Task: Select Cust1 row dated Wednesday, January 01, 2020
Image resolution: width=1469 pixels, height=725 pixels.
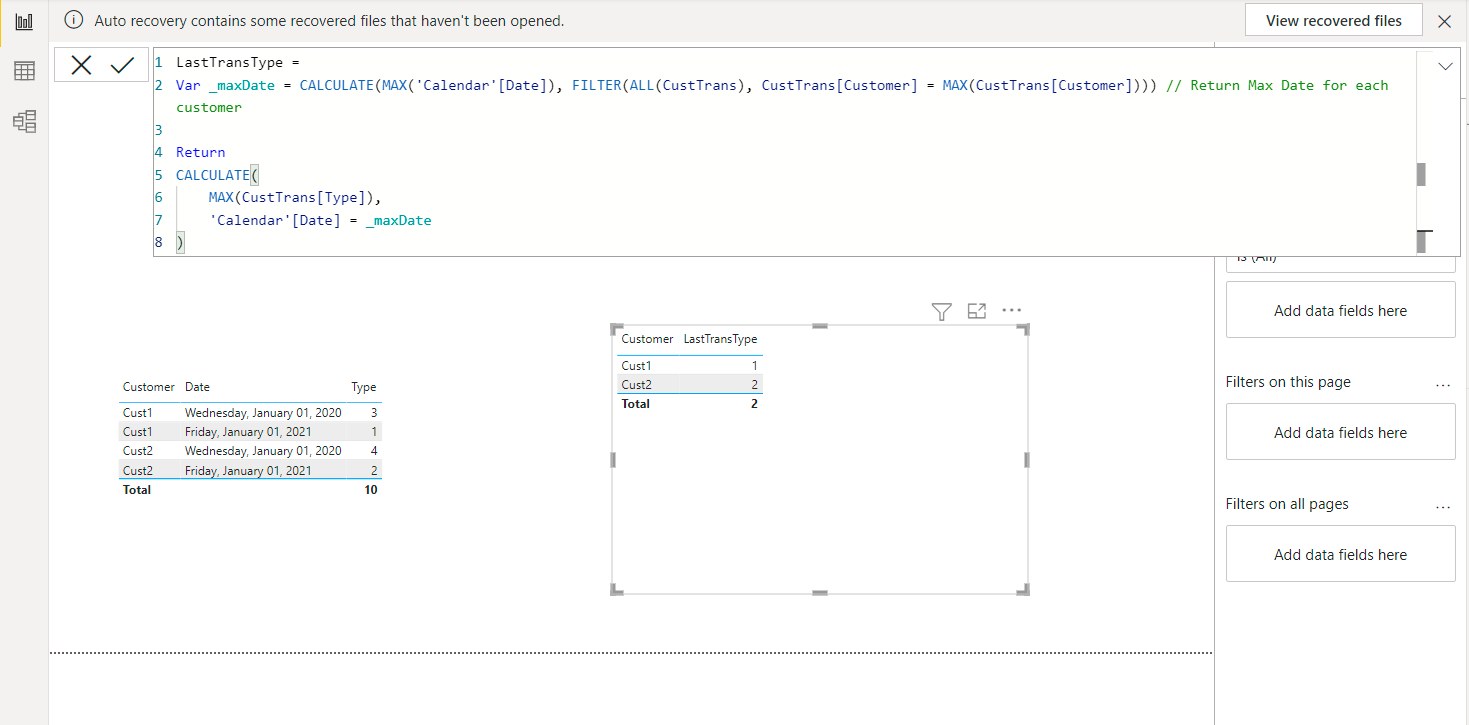Action: (x=250, y=413)
